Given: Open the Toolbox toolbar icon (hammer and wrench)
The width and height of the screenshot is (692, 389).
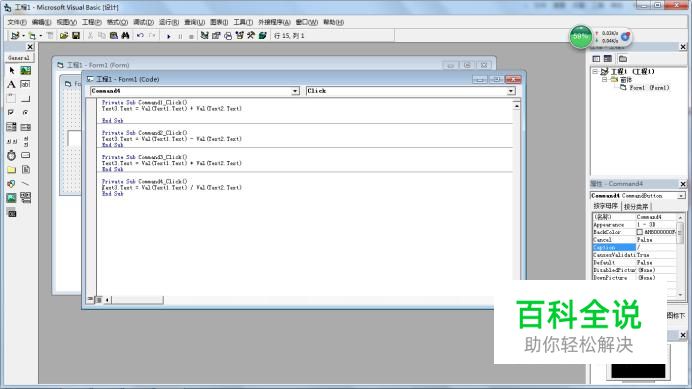Looking at the screenshot, I should pos(251,36).
